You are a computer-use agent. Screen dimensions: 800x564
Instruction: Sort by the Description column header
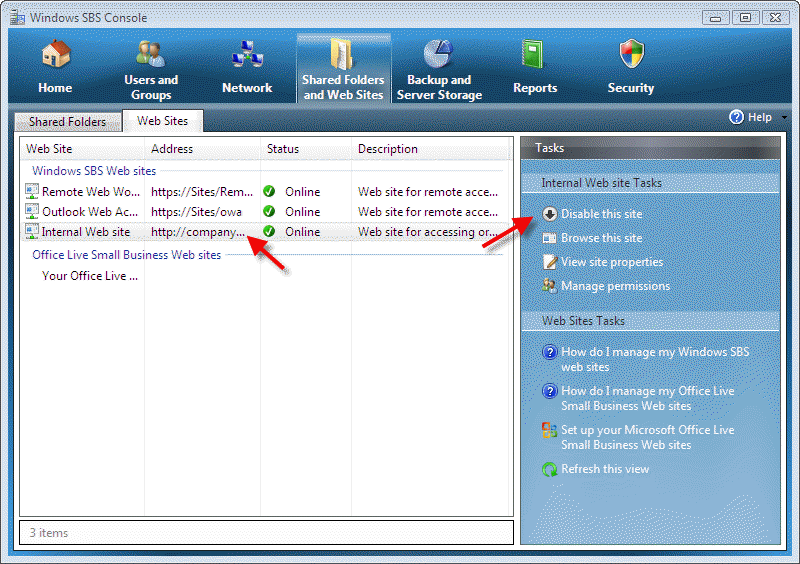[x=388, y=149]
